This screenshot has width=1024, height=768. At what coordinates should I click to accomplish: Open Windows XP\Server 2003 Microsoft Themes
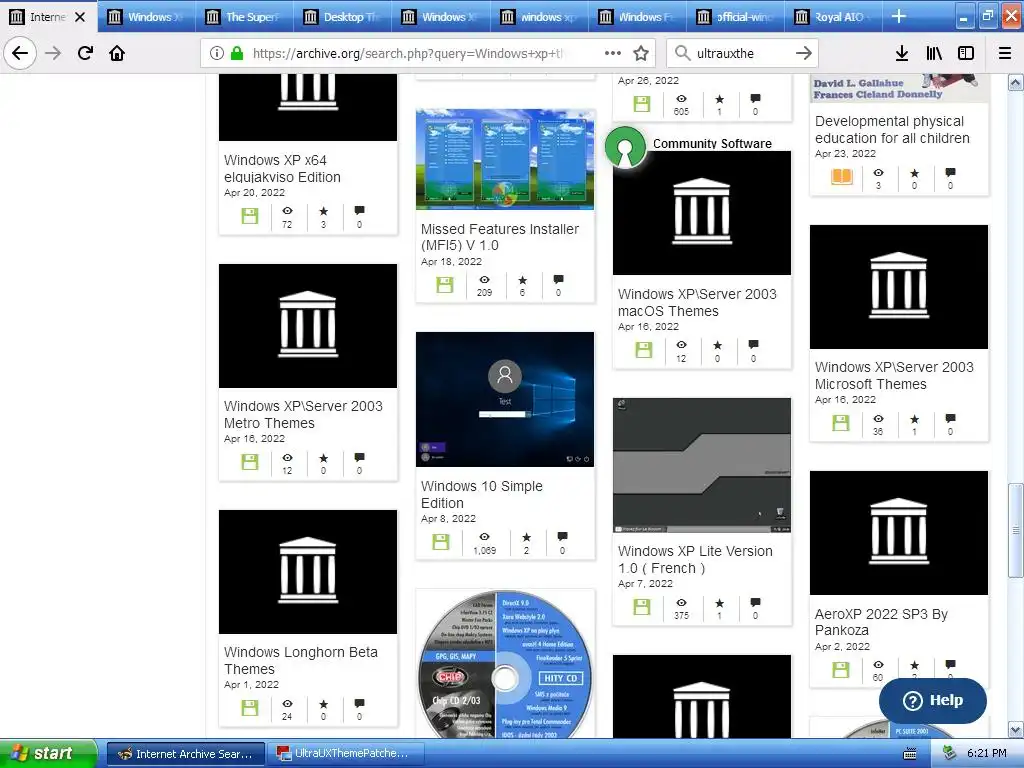[894, 376]
